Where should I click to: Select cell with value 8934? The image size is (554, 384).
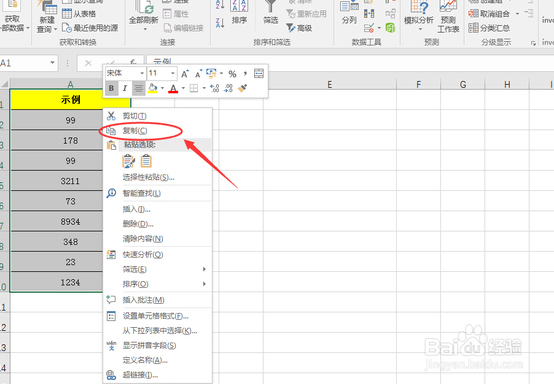pyautogui.click(x=70, y=221)
